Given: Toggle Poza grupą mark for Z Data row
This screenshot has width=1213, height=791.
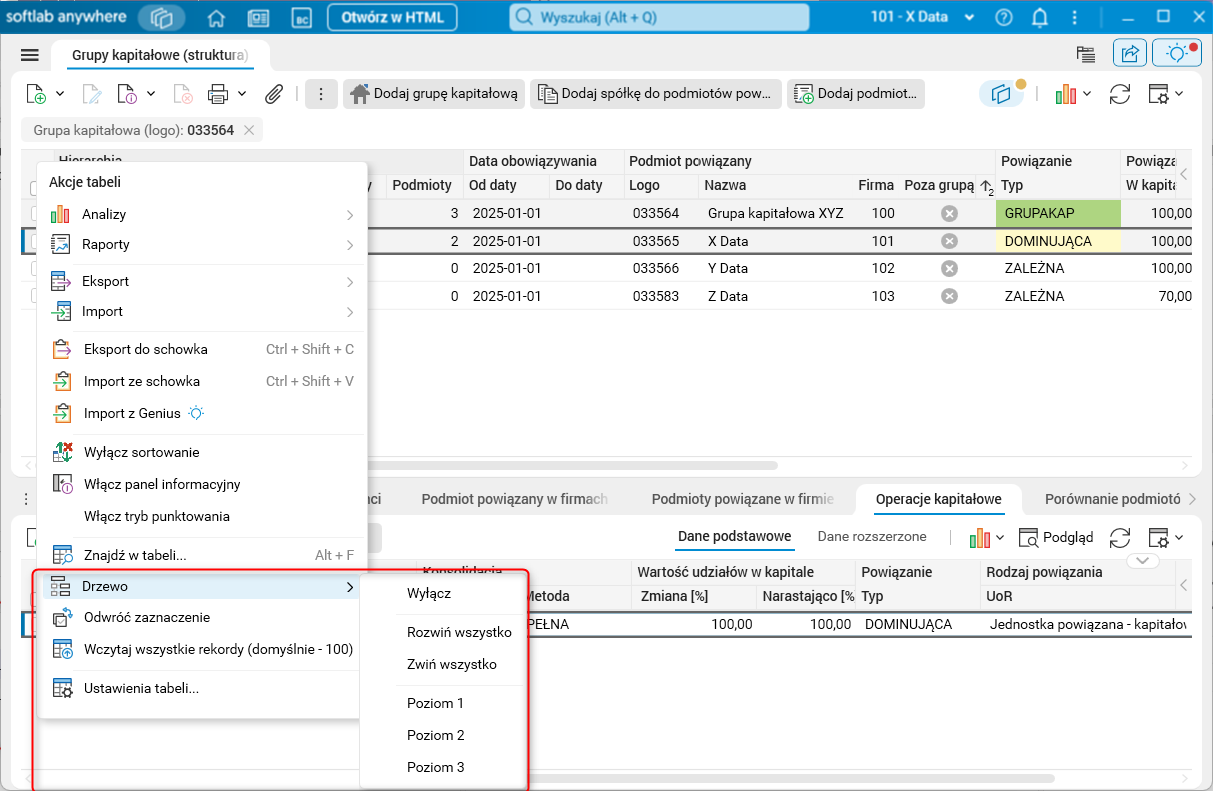Looking at the screenshot, I should tap(949, 296).
